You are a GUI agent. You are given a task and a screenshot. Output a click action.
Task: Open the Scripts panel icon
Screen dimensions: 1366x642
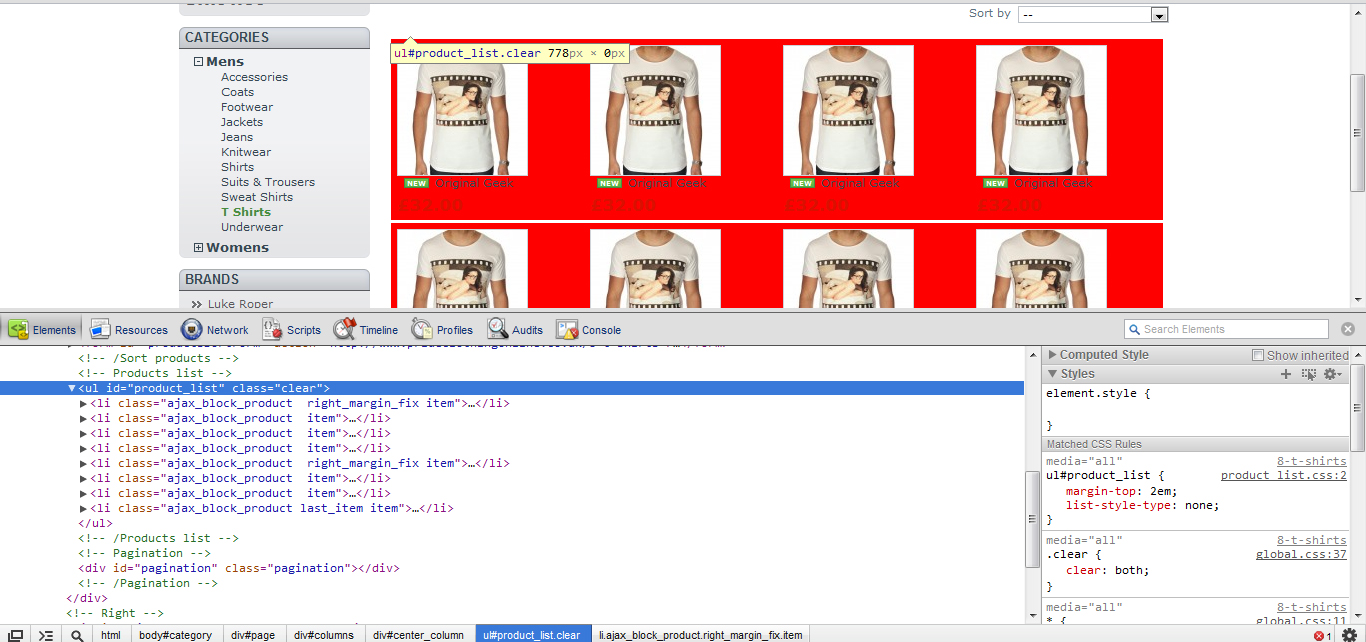[272, 329]
